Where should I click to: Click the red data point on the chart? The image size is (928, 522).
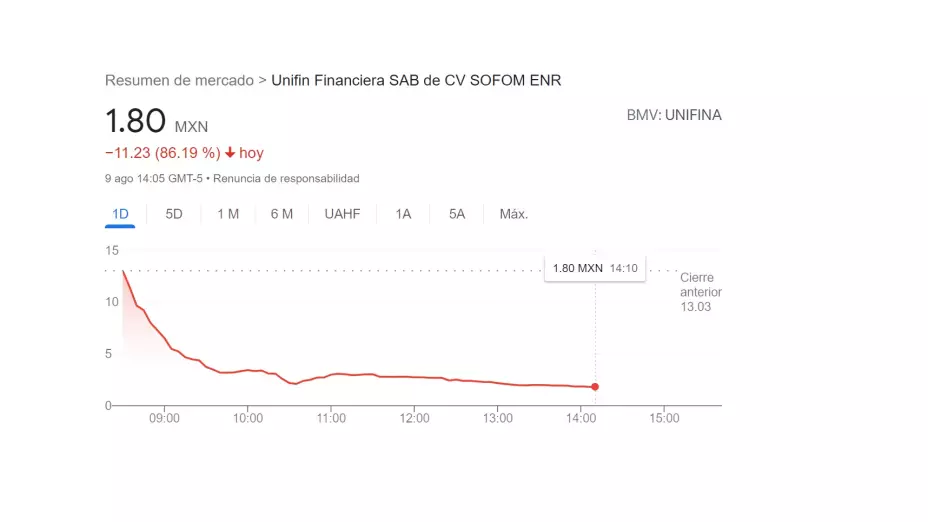pyautogui.click(x=595, y=386)
